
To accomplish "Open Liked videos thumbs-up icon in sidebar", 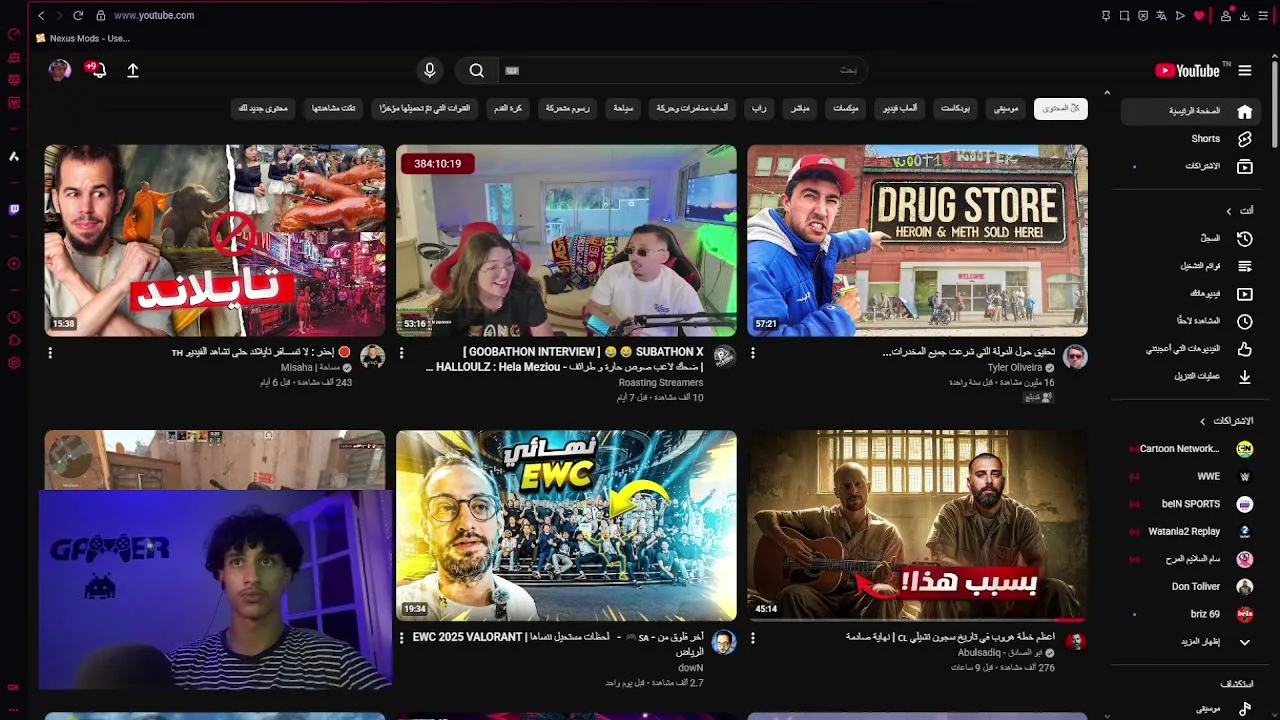I will [1244, 349].
